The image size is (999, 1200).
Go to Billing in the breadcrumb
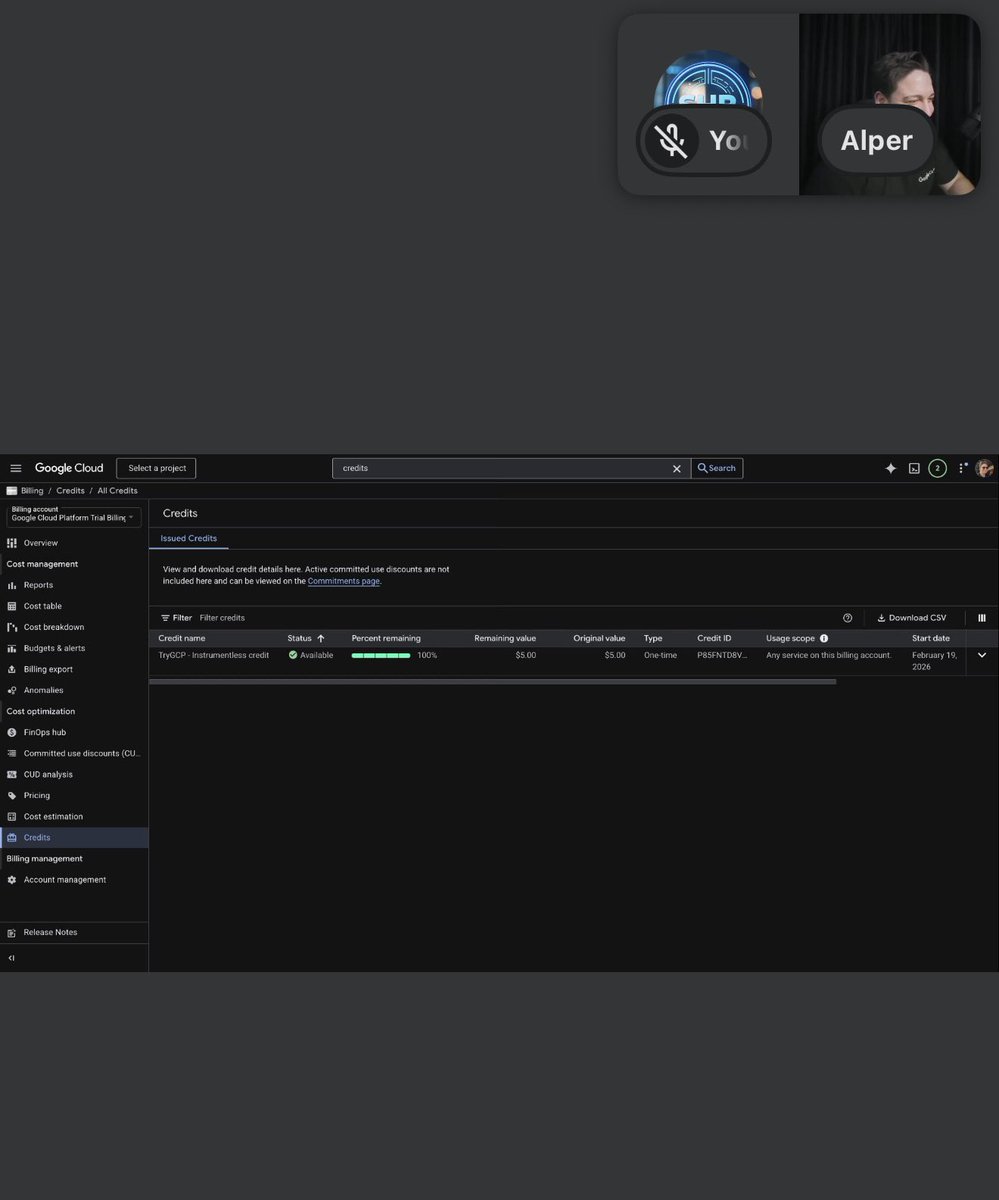(x=31, y=491)
